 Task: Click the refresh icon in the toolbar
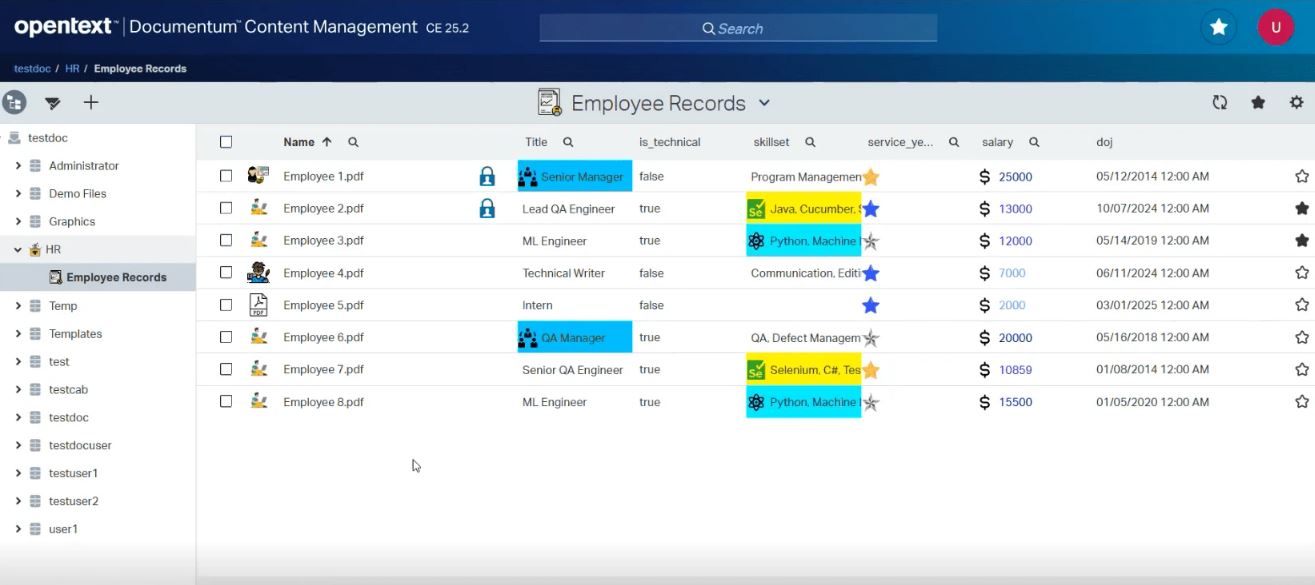[1219, 102]
